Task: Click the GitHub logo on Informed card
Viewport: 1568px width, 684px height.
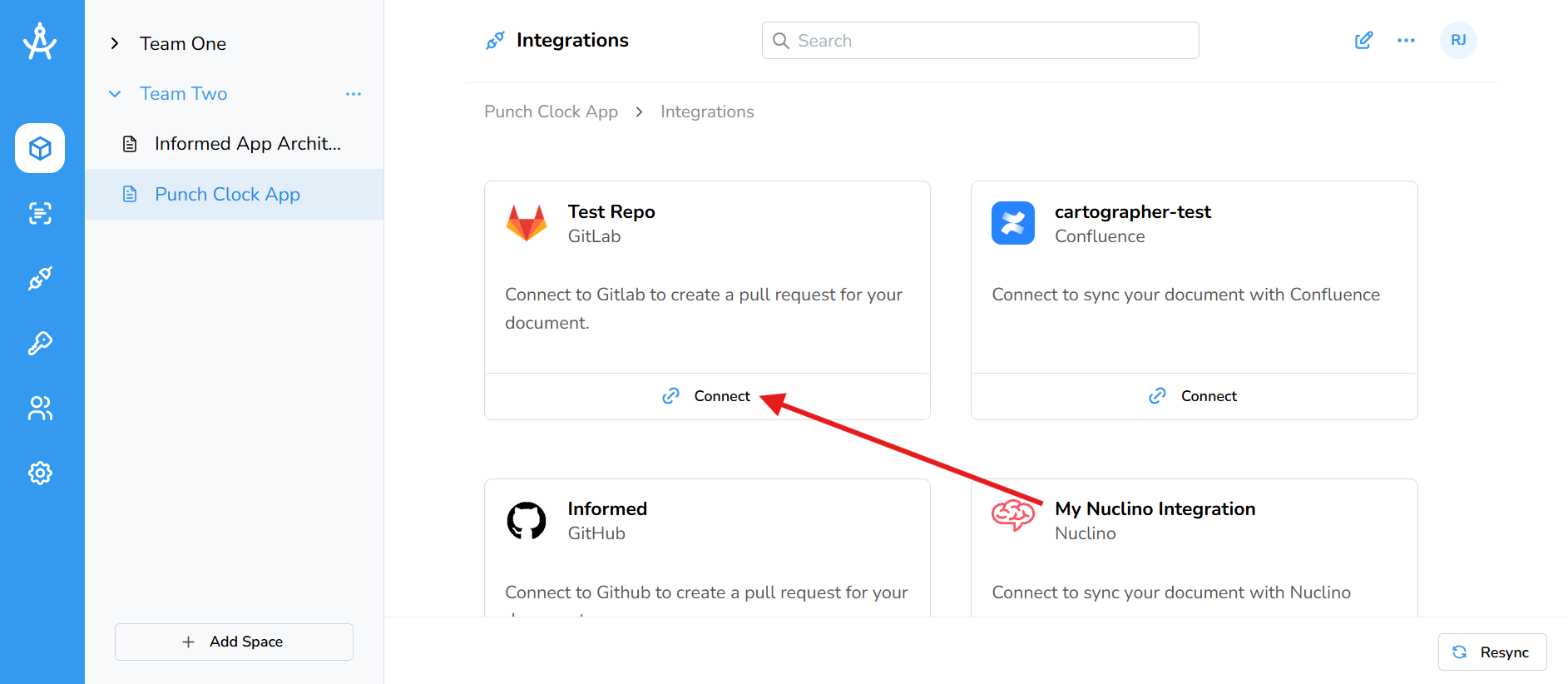Action: (527, 521)
